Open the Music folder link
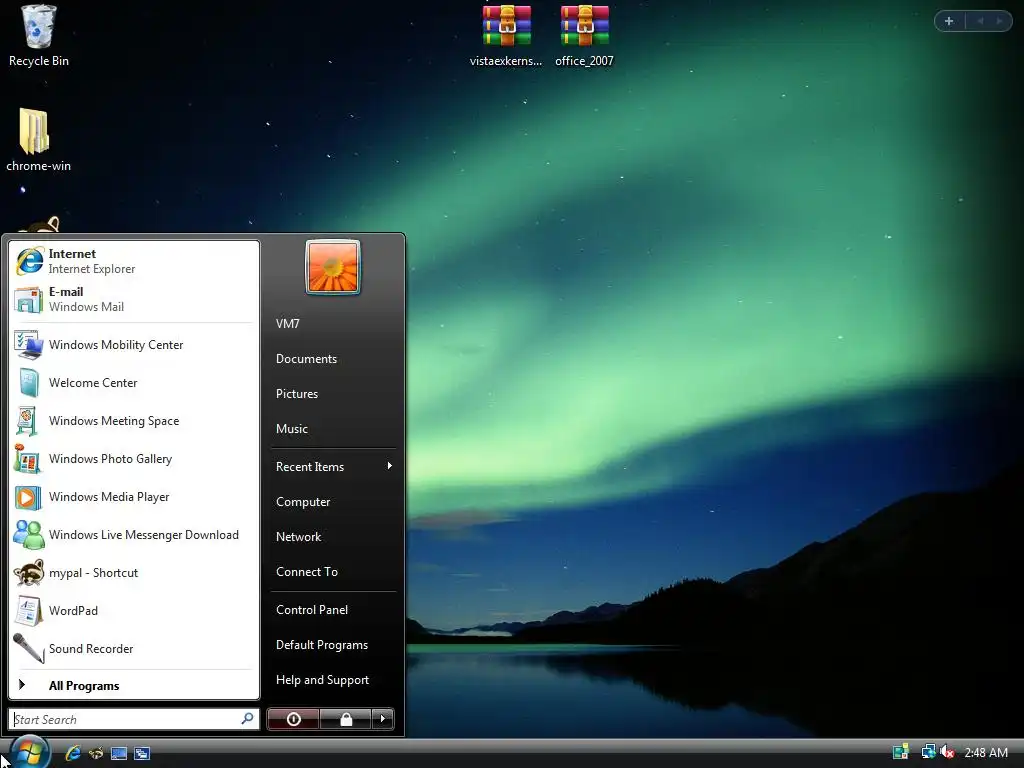This screenshot has height=768, width=1024. [x=333, y=429]
